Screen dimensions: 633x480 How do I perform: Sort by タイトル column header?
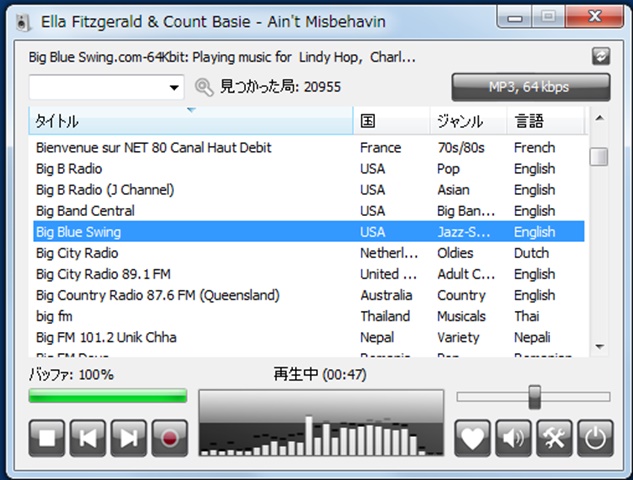click(191, 121)
